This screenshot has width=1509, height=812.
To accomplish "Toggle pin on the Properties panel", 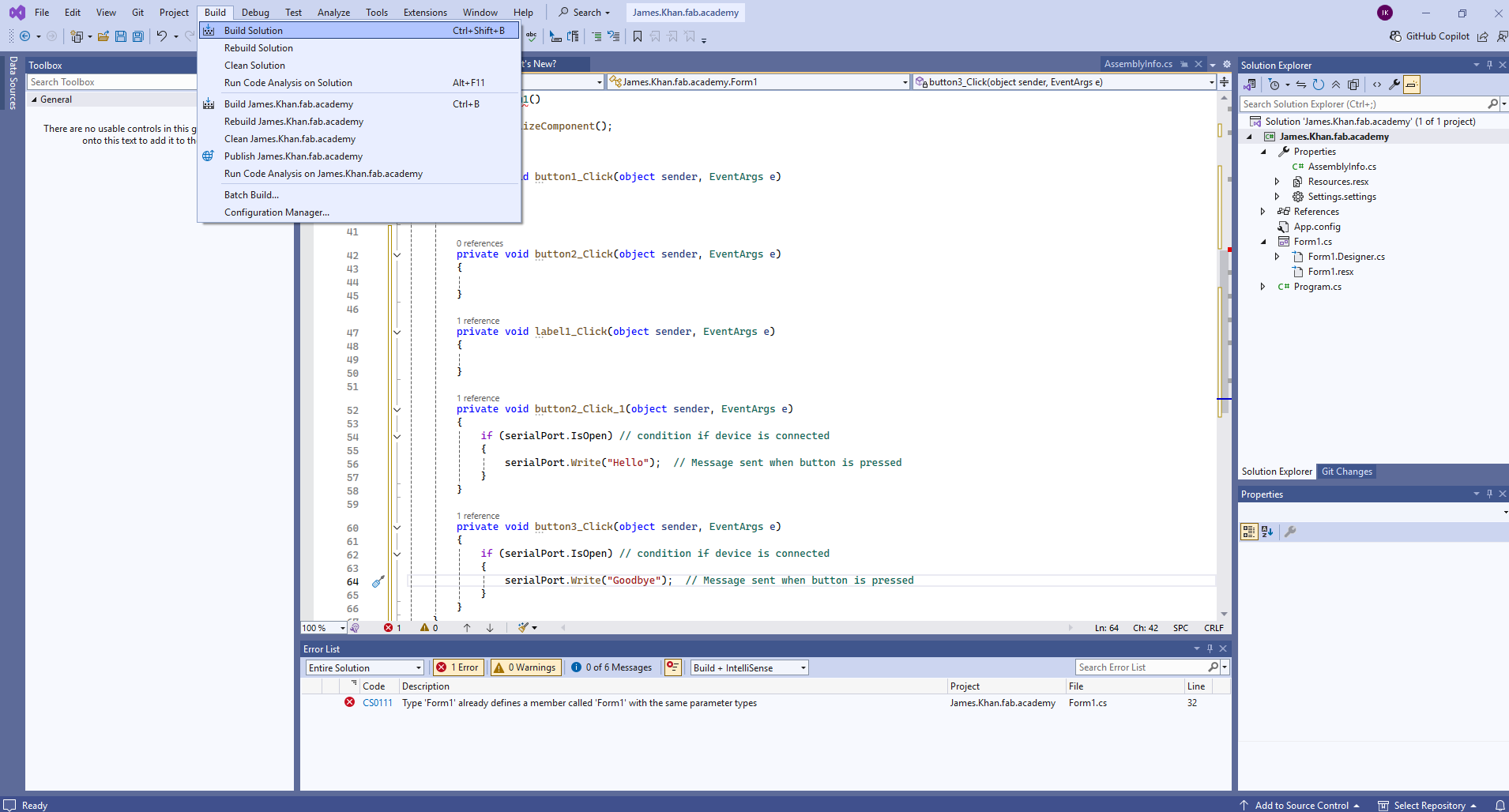I will click(1489, 494).
